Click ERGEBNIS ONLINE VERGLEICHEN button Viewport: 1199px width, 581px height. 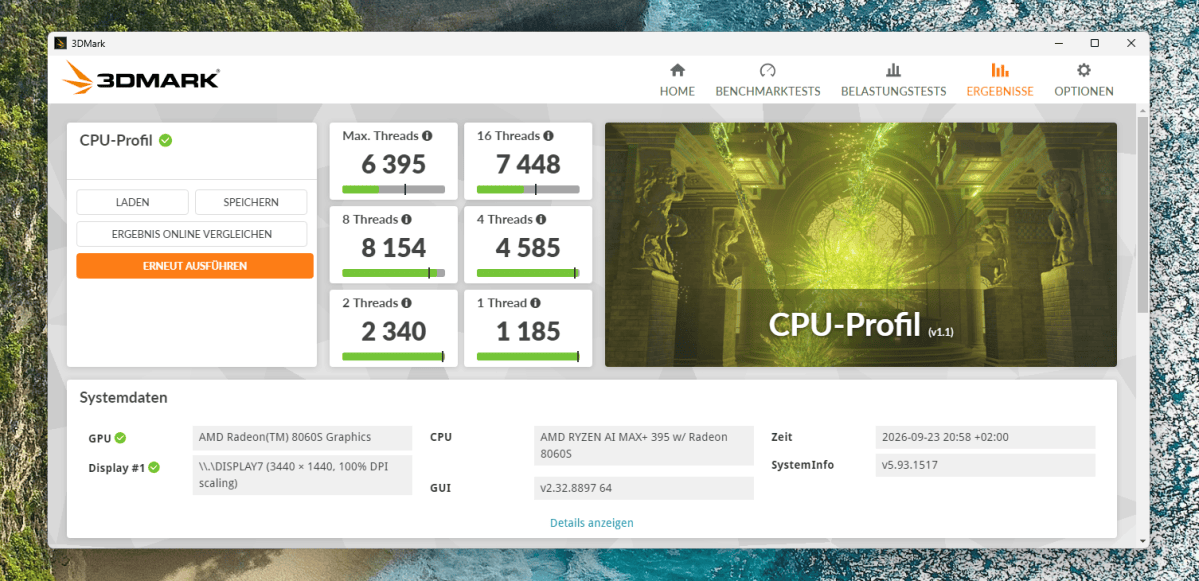(x=192, y=234)
